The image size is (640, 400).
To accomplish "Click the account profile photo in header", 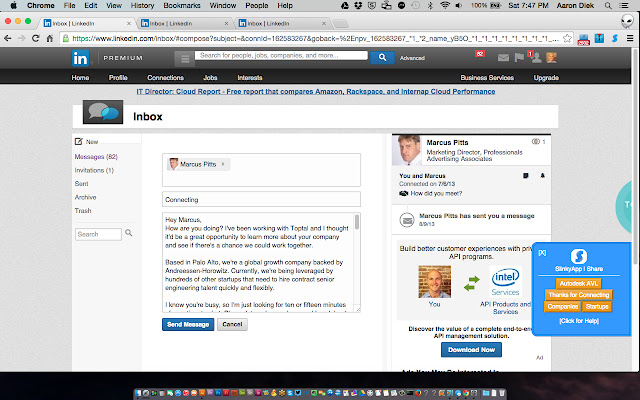I will [551, 58].
